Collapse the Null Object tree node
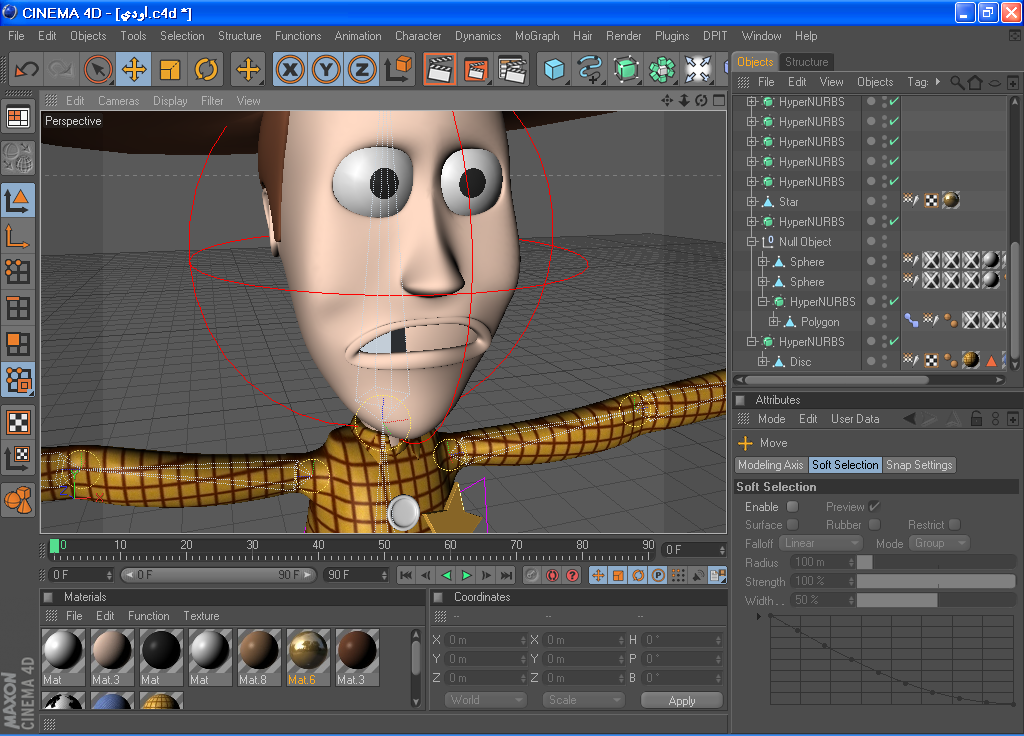1024x736 pixels. click(751, 242)
